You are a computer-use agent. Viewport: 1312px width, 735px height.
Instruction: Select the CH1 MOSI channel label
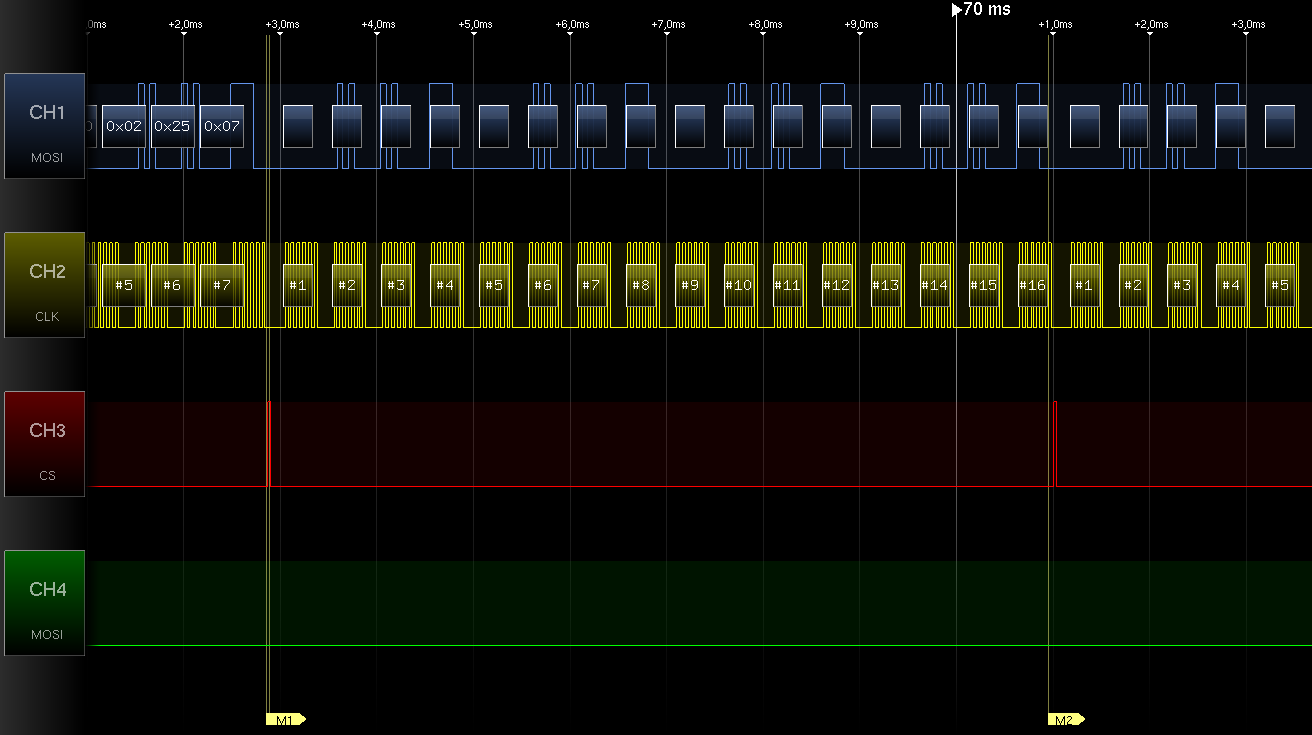[45, 126]
